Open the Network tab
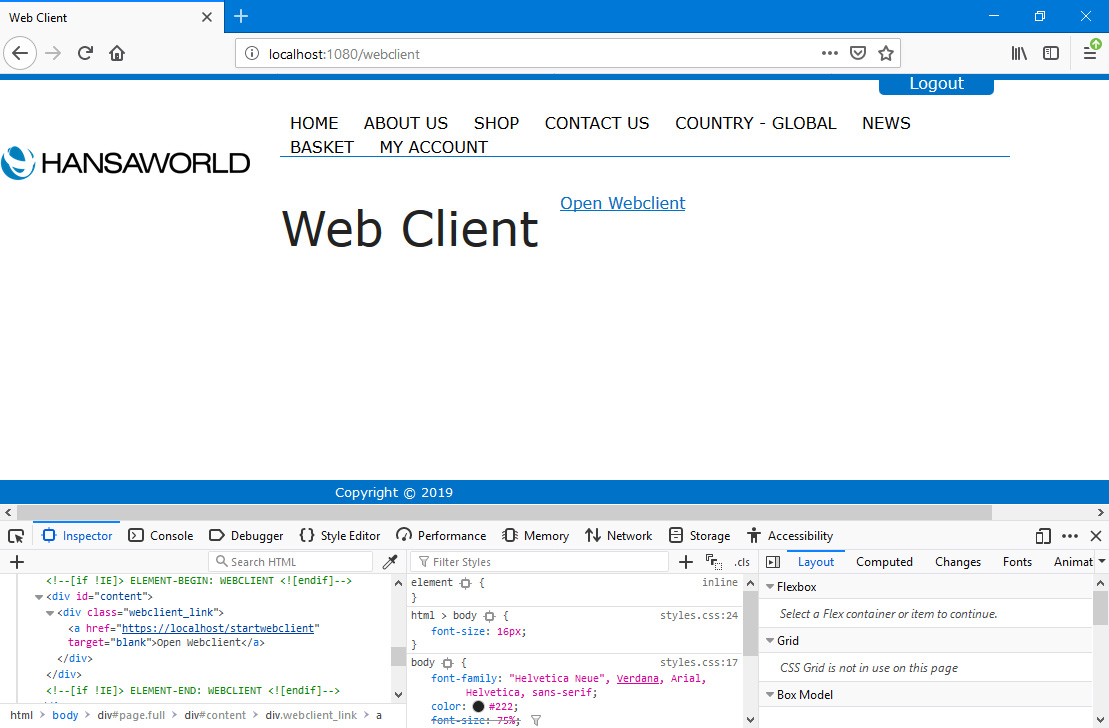1109x728 pixels. 619,536
